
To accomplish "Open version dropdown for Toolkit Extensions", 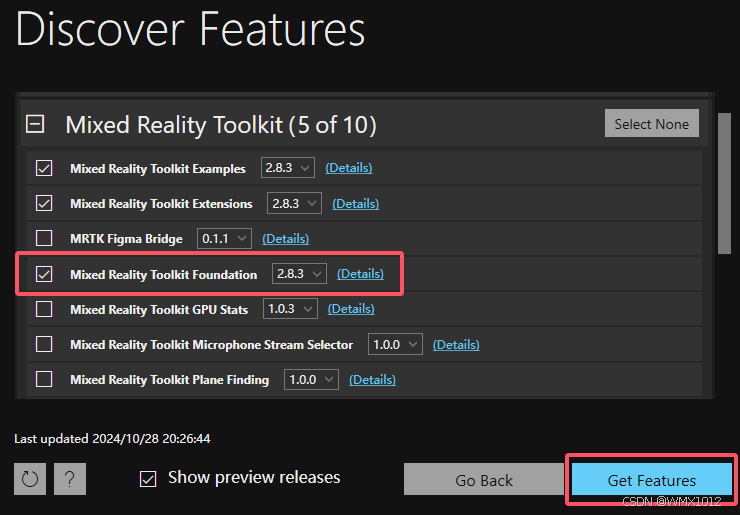I will [x=294, y=203].
